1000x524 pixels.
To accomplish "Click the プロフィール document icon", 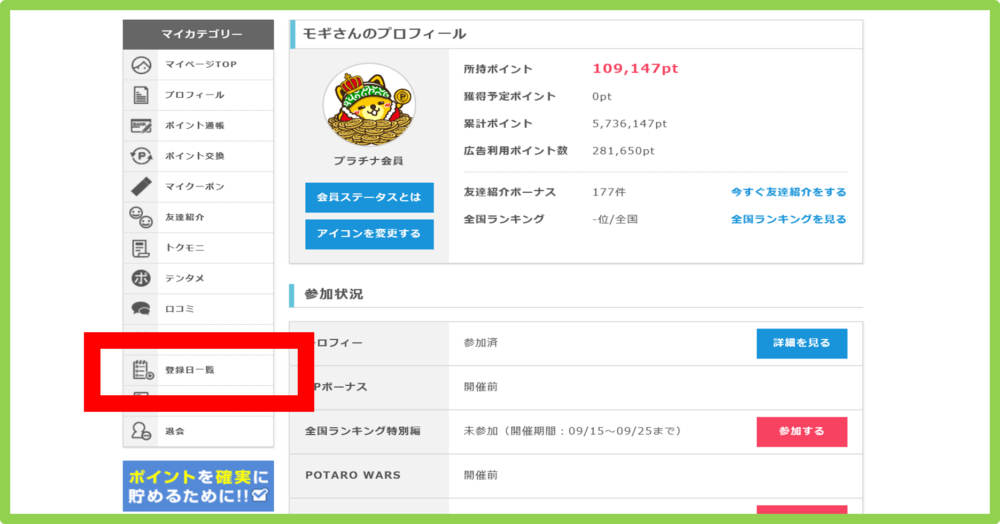I will pos(141,95).
